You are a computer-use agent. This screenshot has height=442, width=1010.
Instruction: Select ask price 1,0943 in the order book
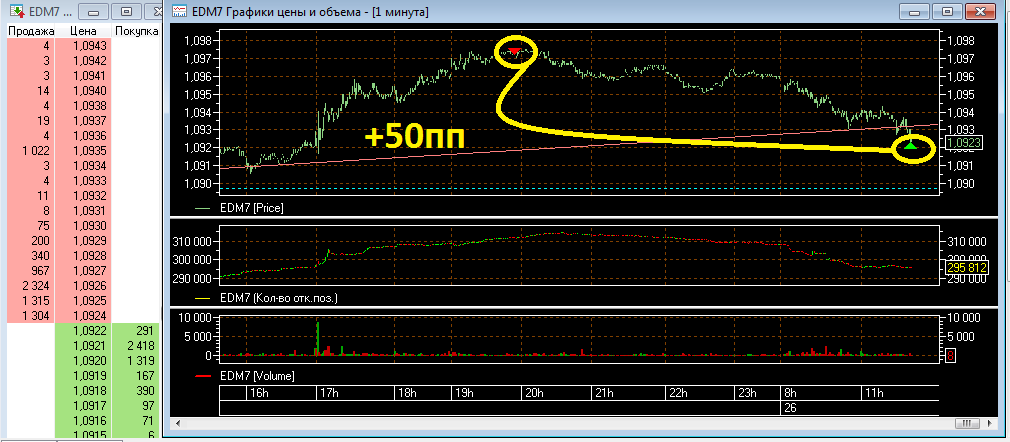pyautogui.click(x=83, y=46)
